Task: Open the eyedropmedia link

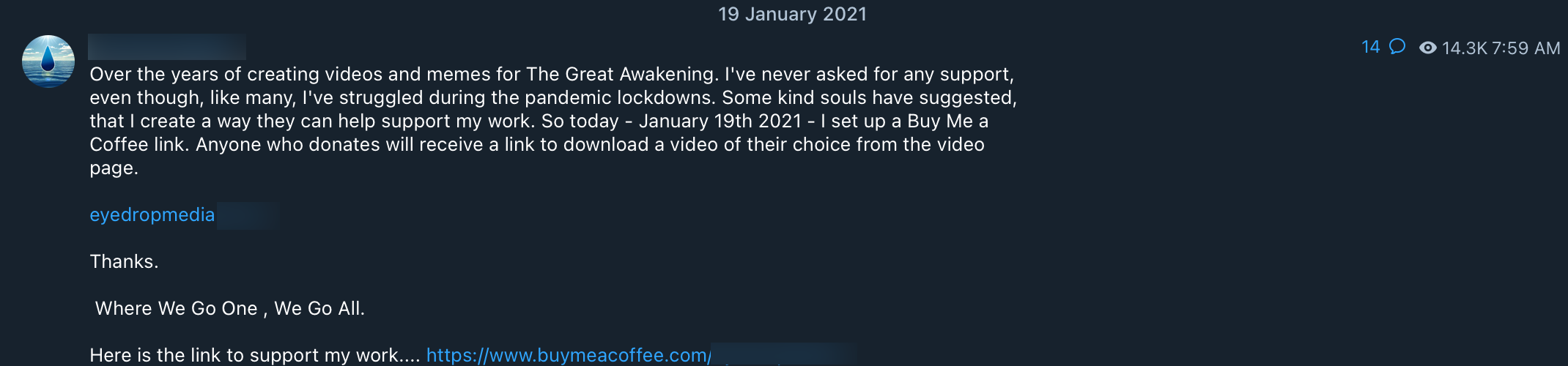Action: [152, 215]
